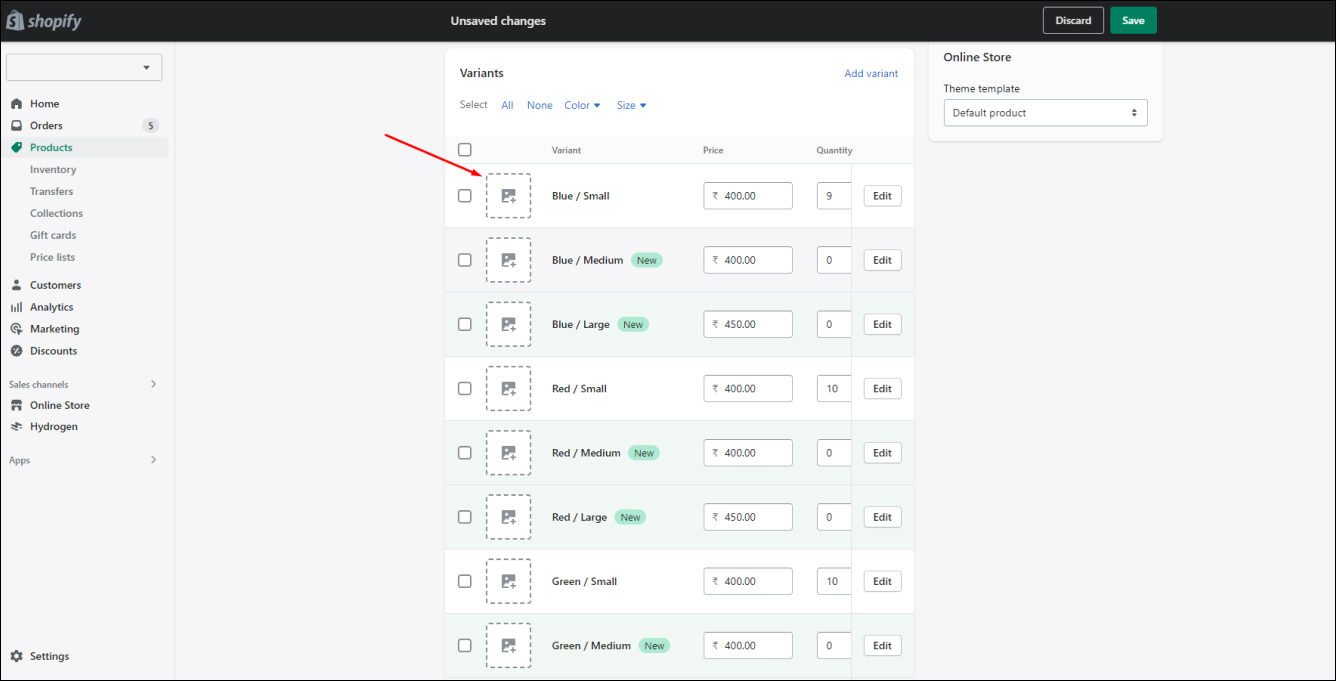Check the select-all variants header checkbox
This screenshot has height=681, width=1336.
click(465, 150)
